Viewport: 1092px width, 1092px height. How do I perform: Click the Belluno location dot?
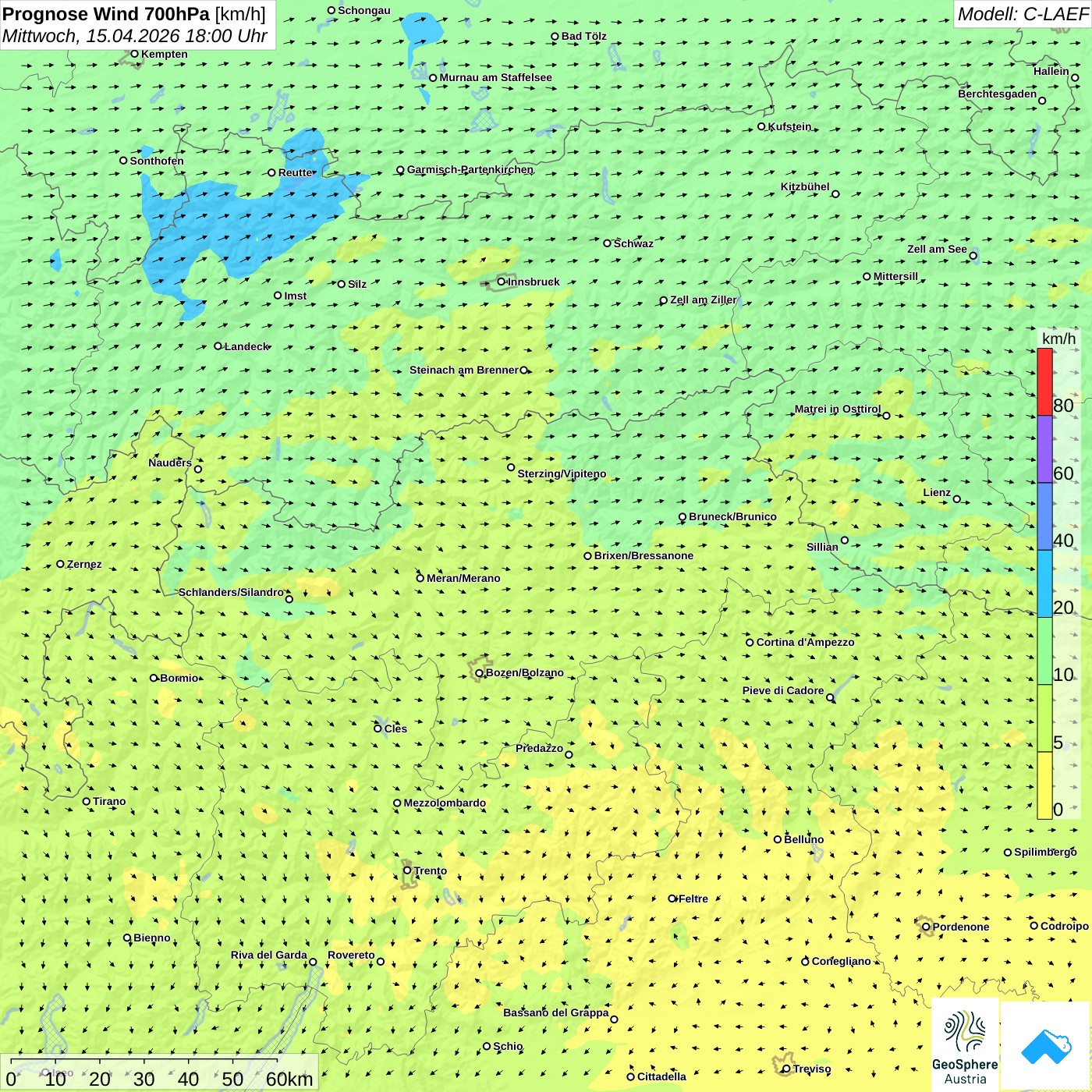[778, 839]
